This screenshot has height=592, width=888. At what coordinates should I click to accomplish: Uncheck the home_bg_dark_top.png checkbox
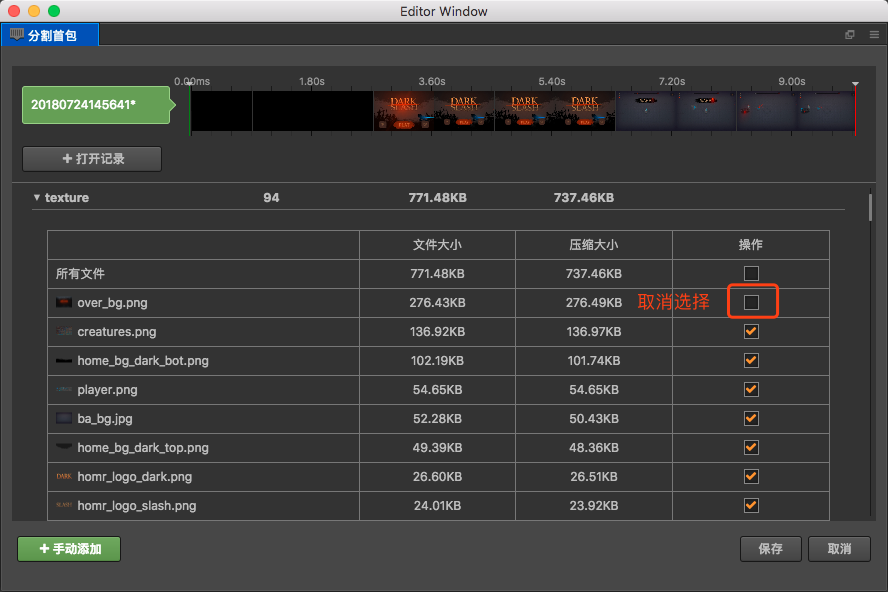pos(751,448)
